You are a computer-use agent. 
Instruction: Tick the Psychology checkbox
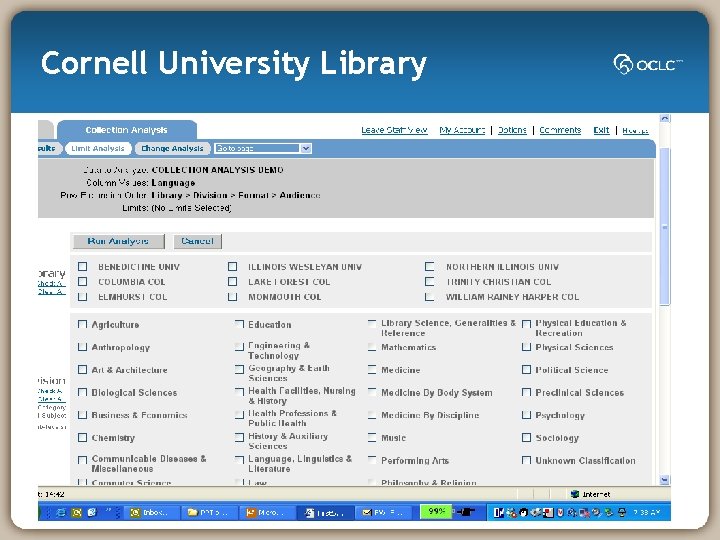527,415
